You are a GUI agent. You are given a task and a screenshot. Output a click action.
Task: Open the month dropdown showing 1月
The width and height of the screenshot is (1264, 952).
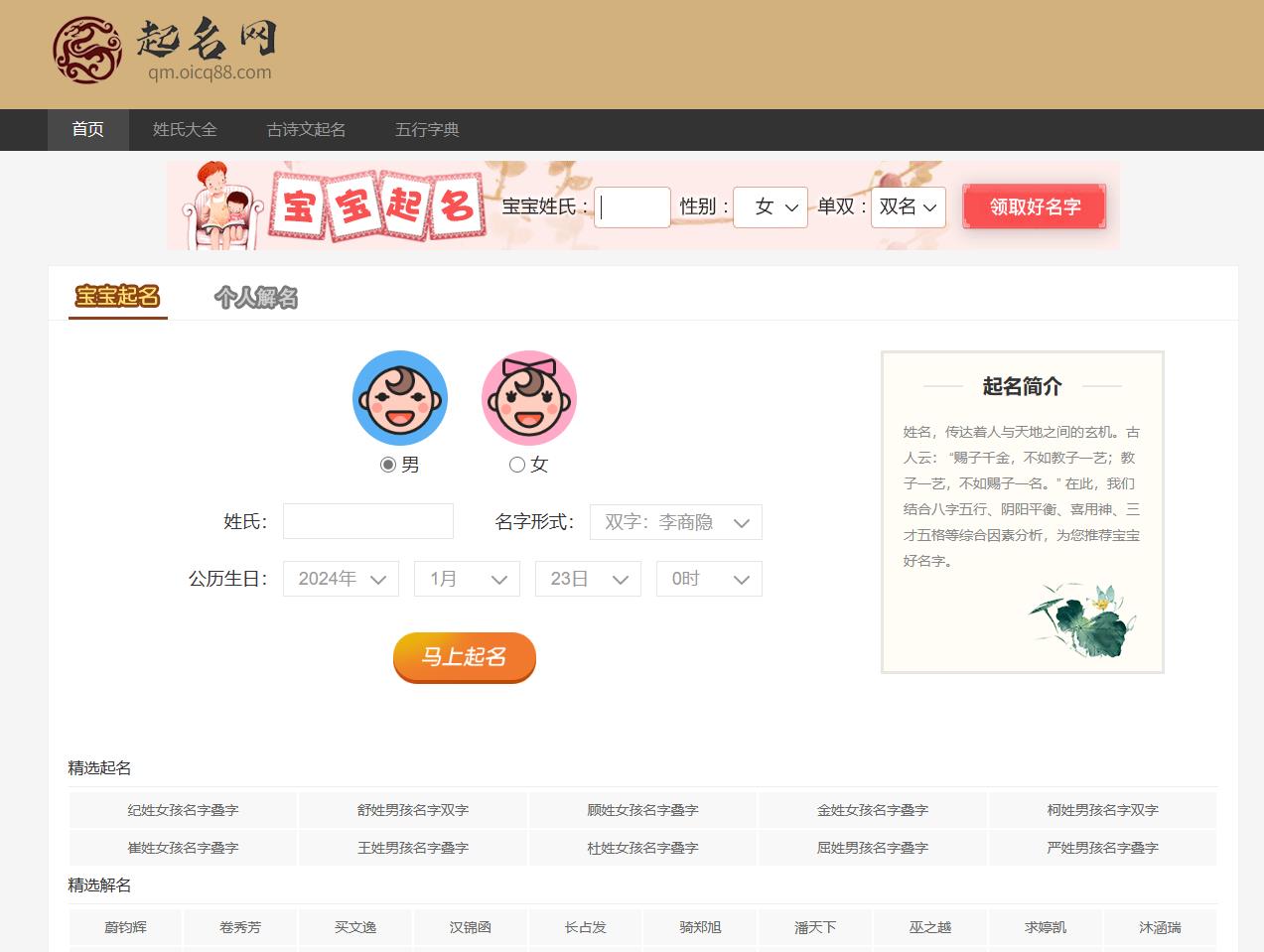(467, 579)
